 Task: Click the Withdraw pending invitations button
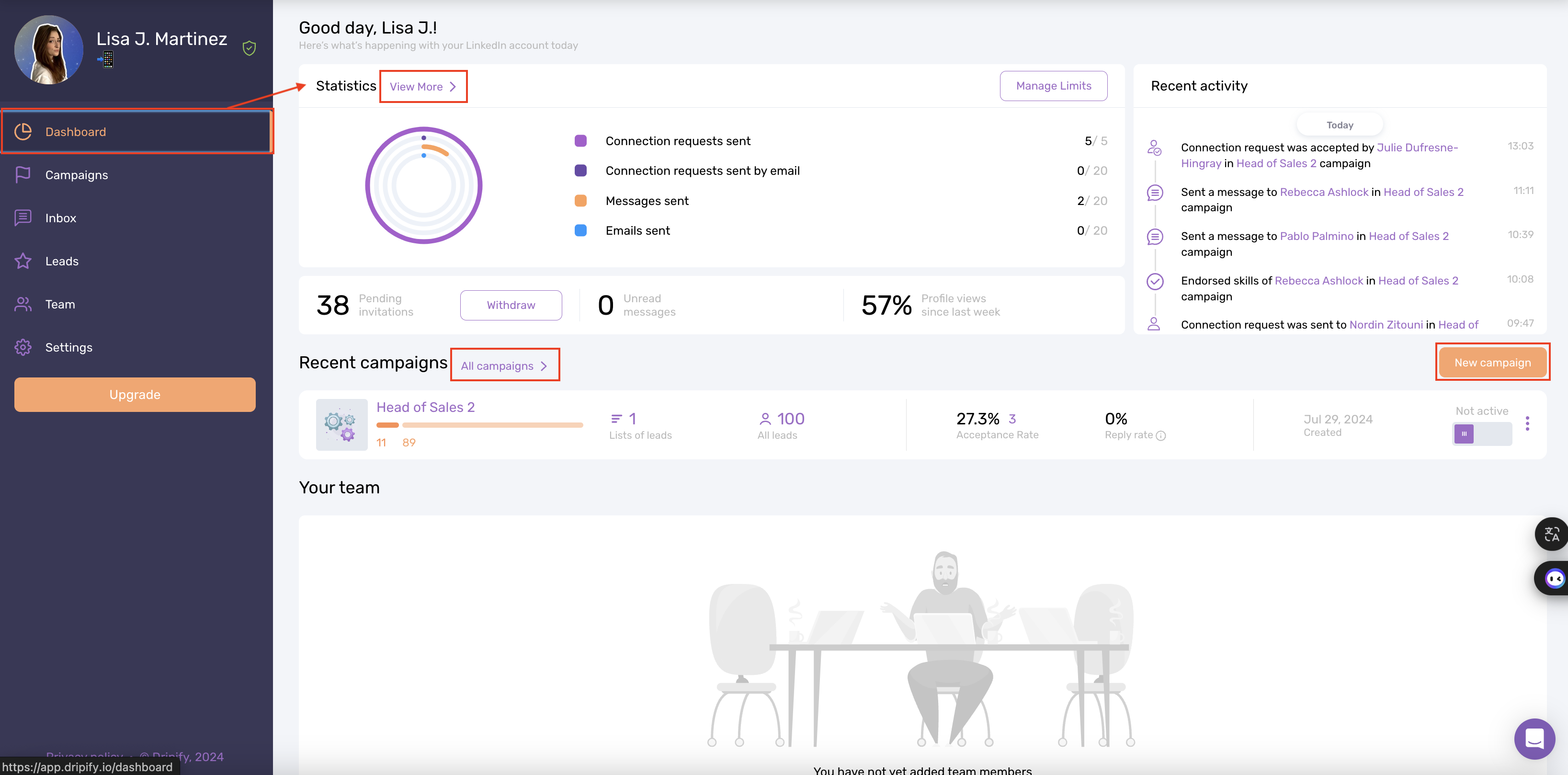[510, 305]
